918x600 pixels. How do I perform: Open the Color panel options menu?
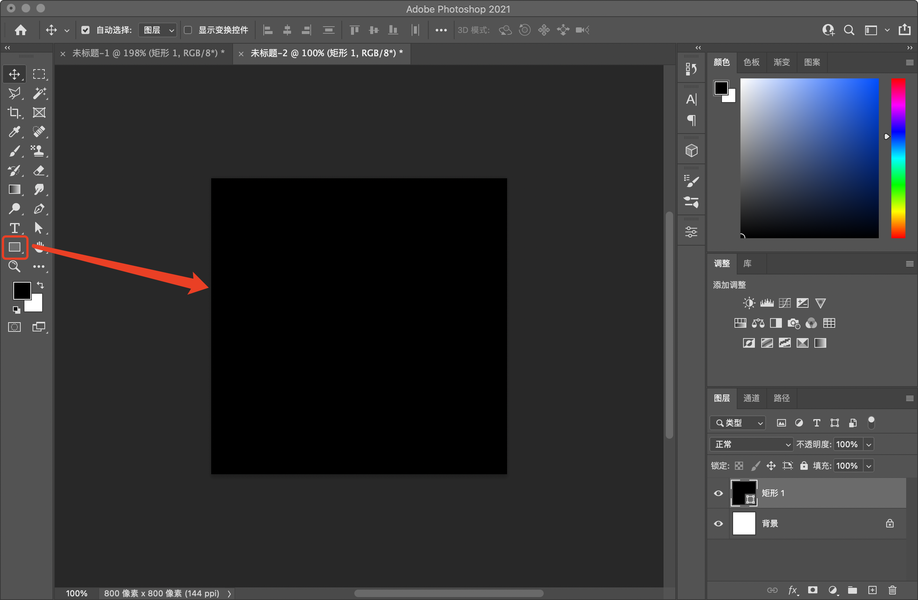909,62
